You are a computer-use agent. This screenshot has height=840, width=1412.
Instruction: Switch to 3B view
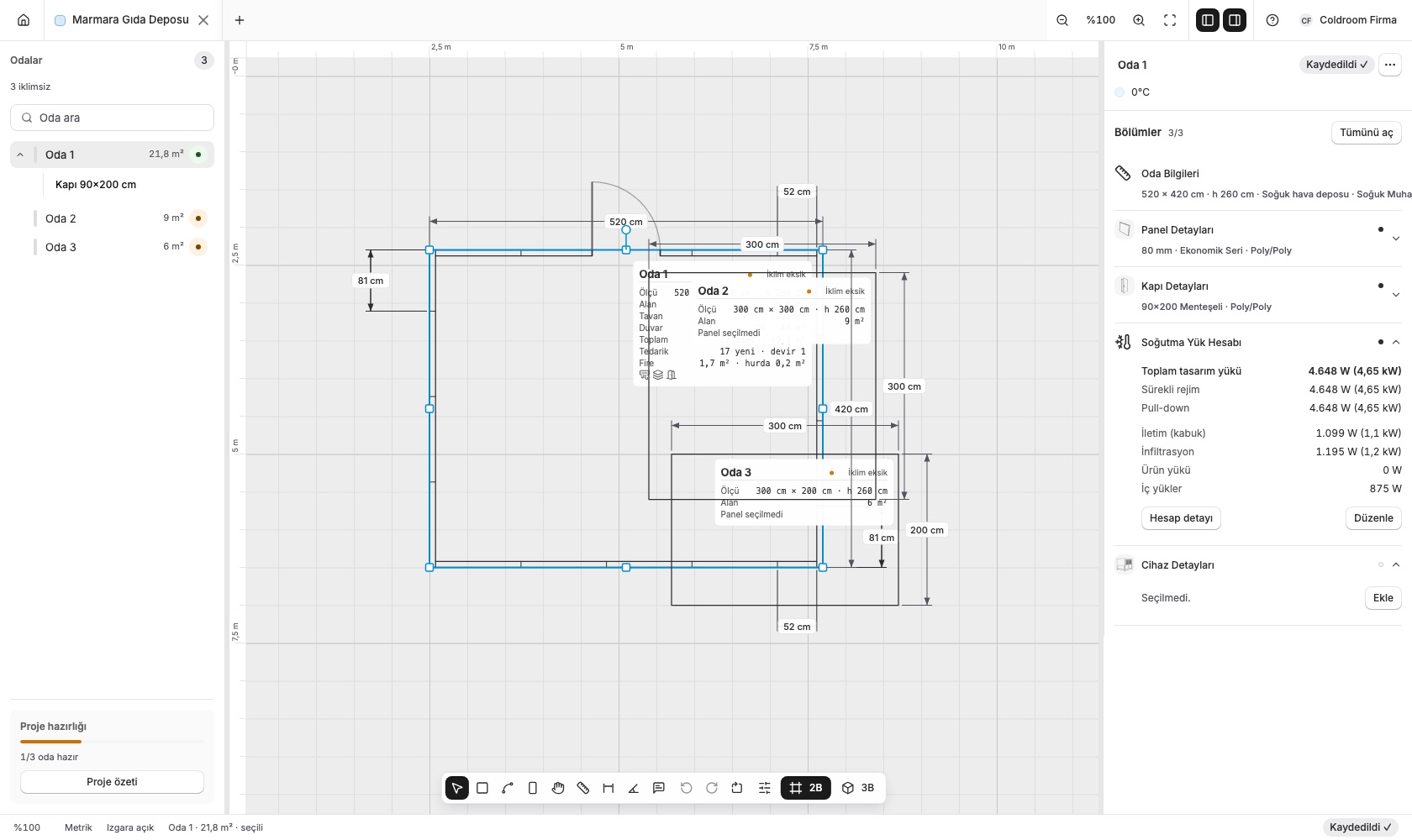(x=858, y=788)
